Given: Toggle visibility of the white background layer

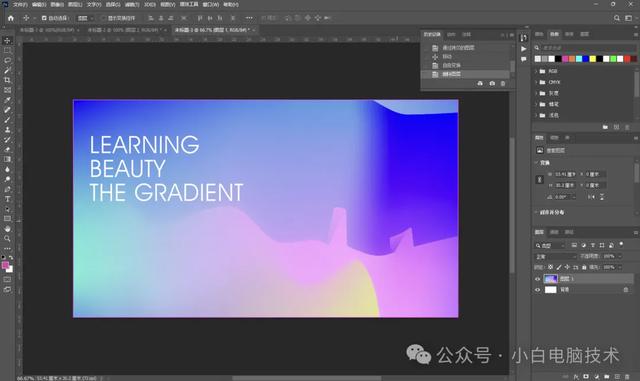Looking at the screenshot, I should tap(538, 290).
